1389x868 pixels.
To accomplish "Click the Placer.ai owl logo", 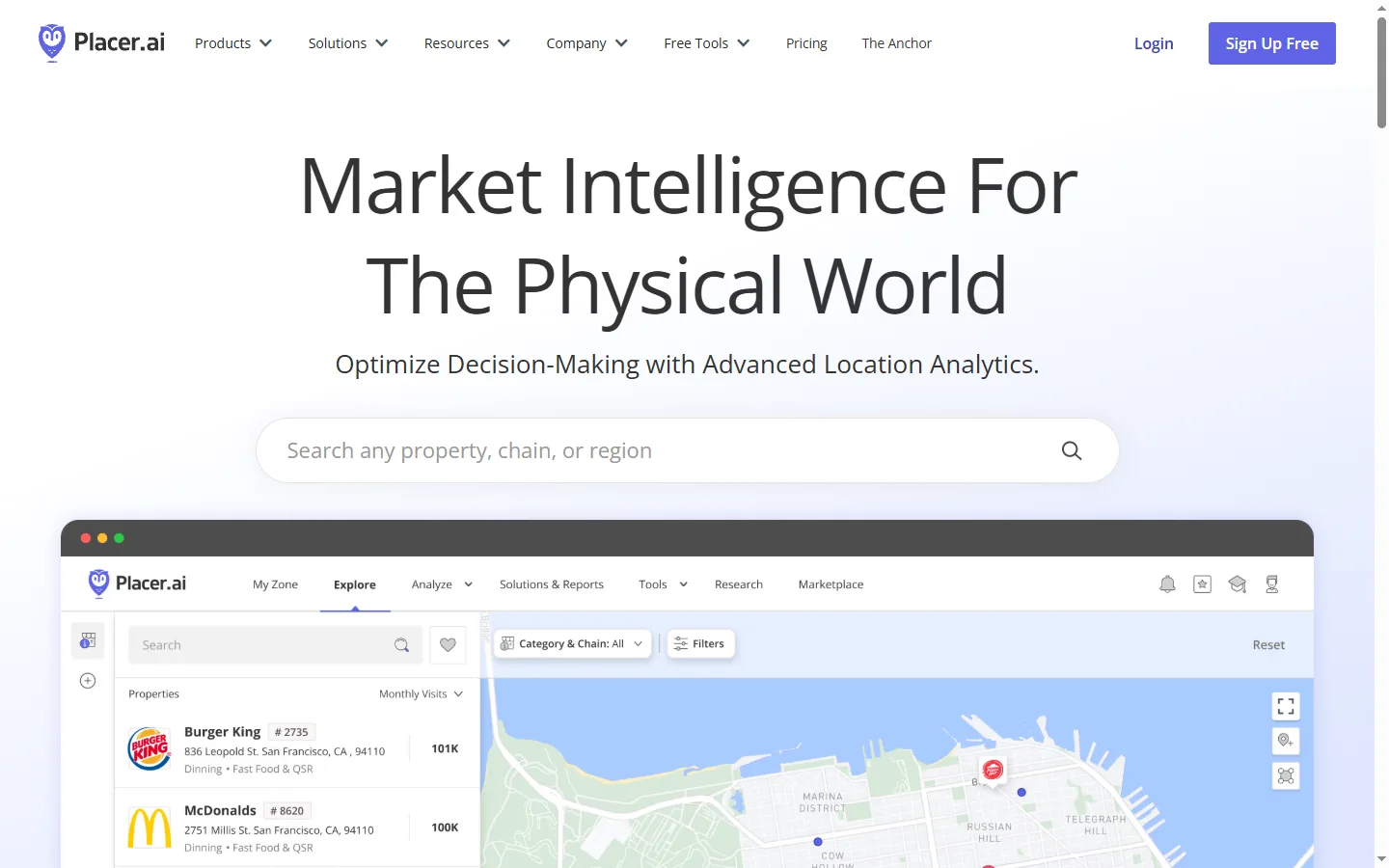I will coord(52,42).
